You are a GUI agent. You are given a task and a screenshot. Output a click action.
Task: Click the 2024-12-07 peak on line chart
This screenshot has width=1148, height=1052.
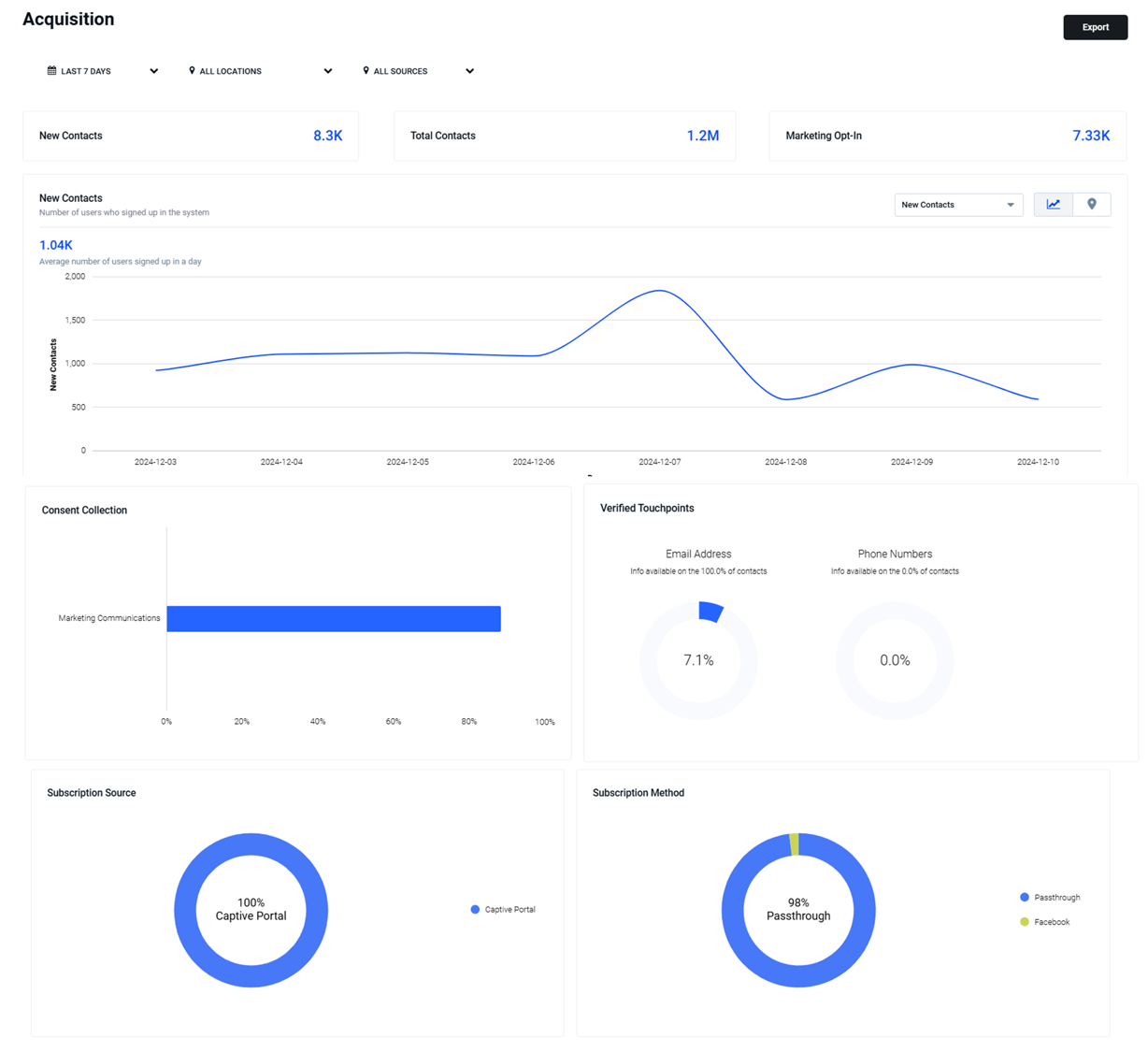[x=660, y=291]
